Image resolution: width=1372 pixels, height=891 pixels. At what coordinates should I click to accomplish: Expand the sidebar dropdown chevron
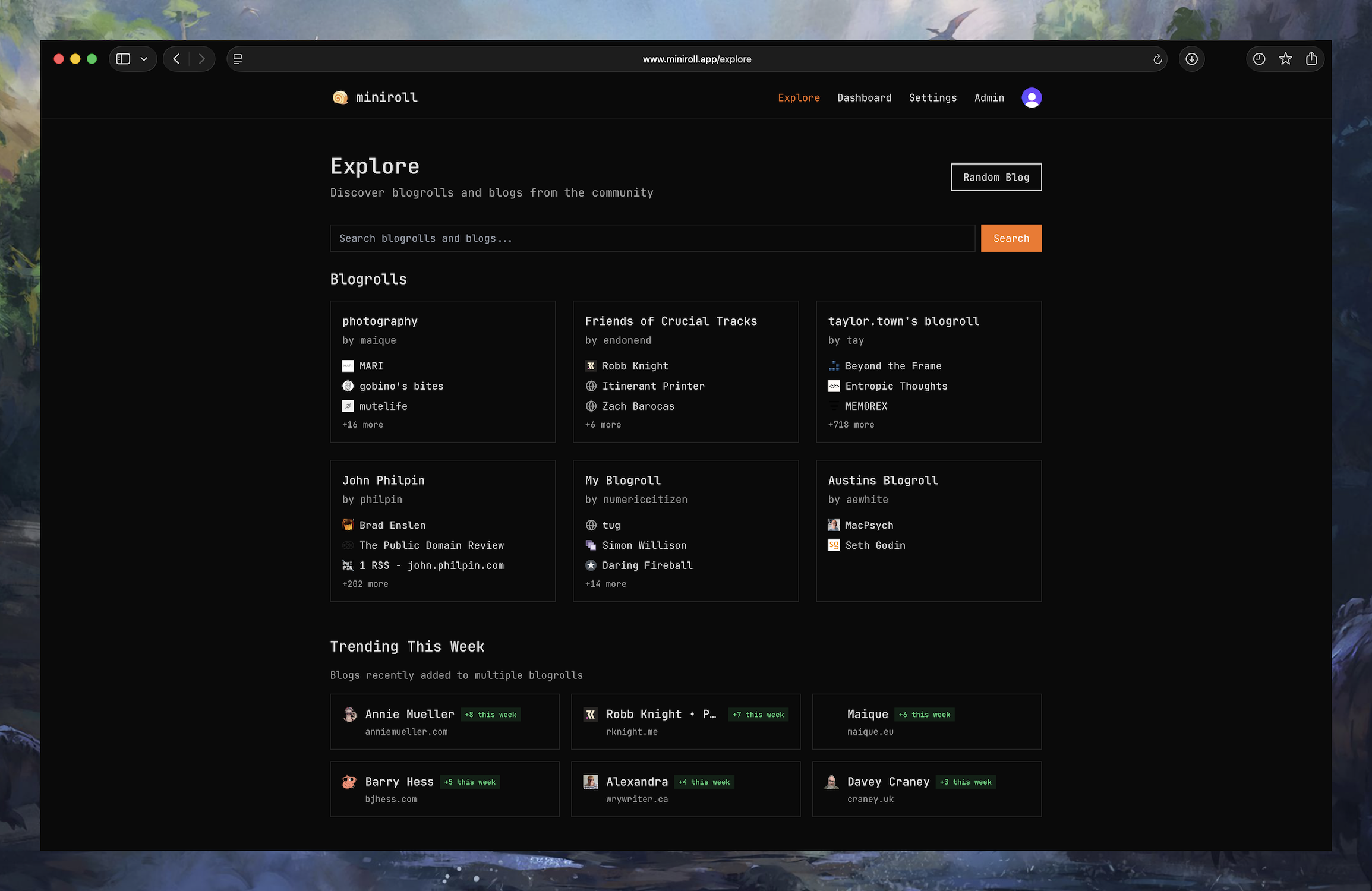click(144, 59)
